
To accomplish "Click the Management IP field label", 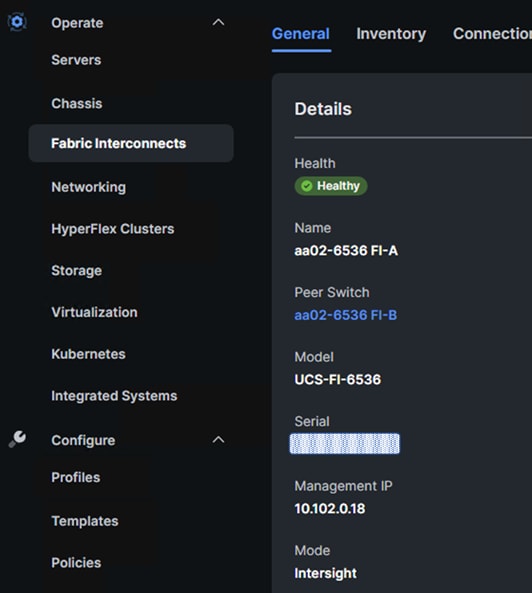I will [x=343, y=486].
